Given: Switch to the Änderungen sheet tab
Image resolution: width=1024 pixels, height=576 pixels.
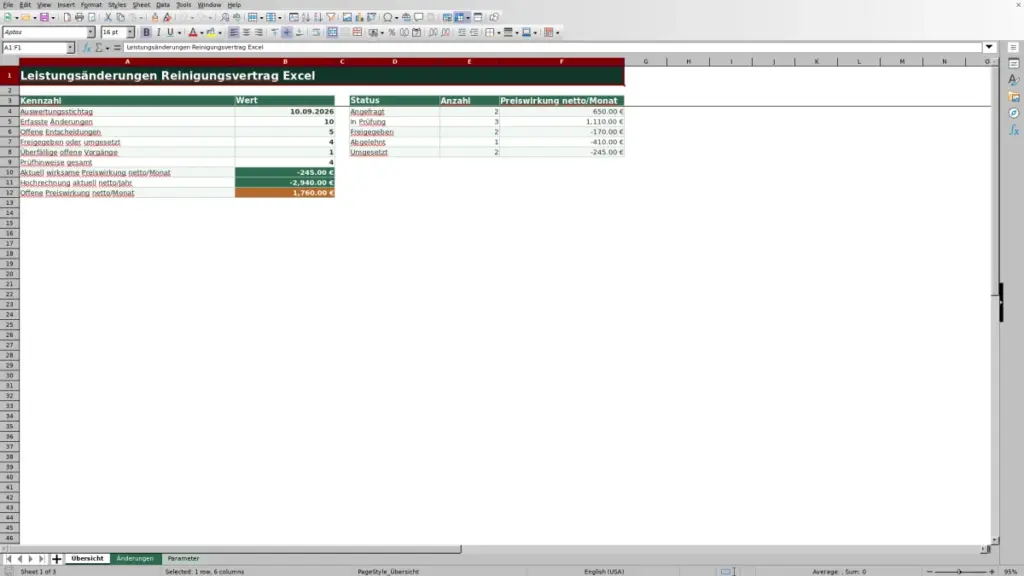Looking at the screenshot, I should point(135,559).
